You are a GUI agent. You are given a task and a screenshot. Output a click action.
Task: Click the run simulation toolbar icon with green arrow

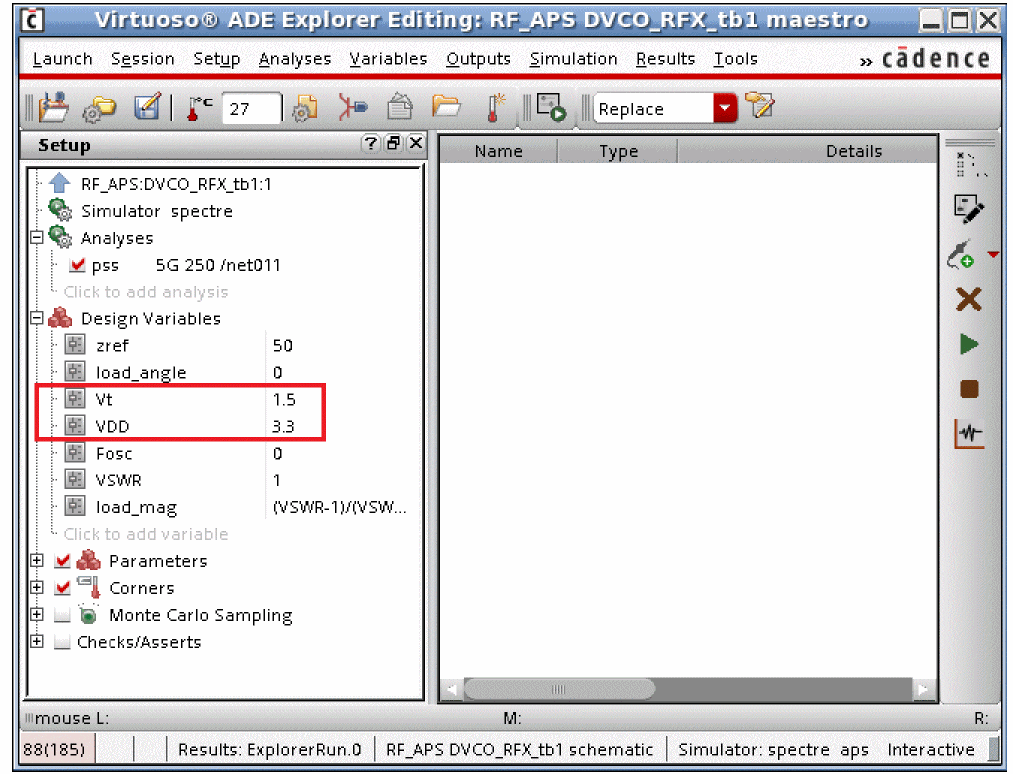point(551,107)
